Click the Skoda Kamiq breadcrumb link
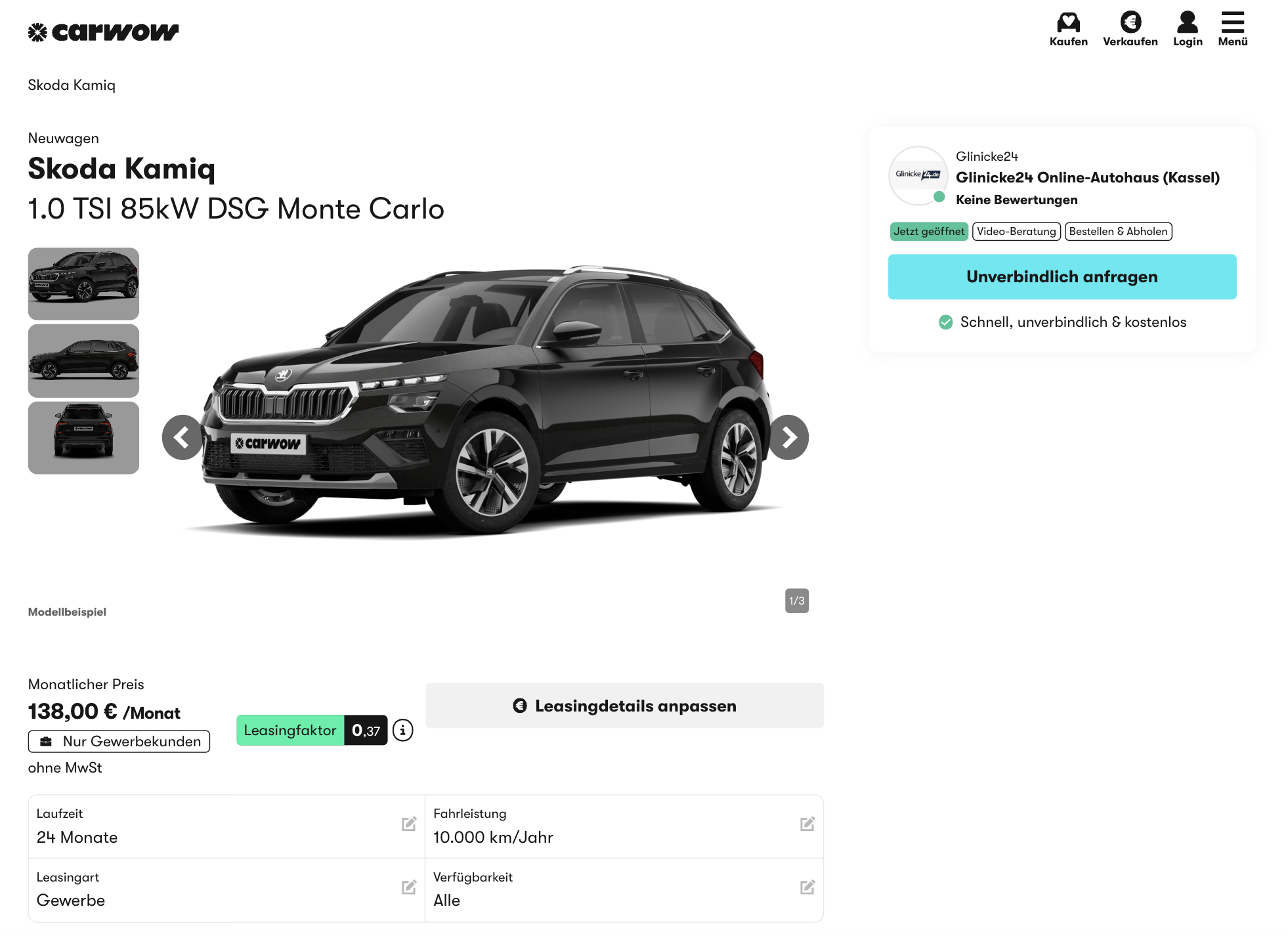This screenshot has height=936, width=1288. coord(72,85)
